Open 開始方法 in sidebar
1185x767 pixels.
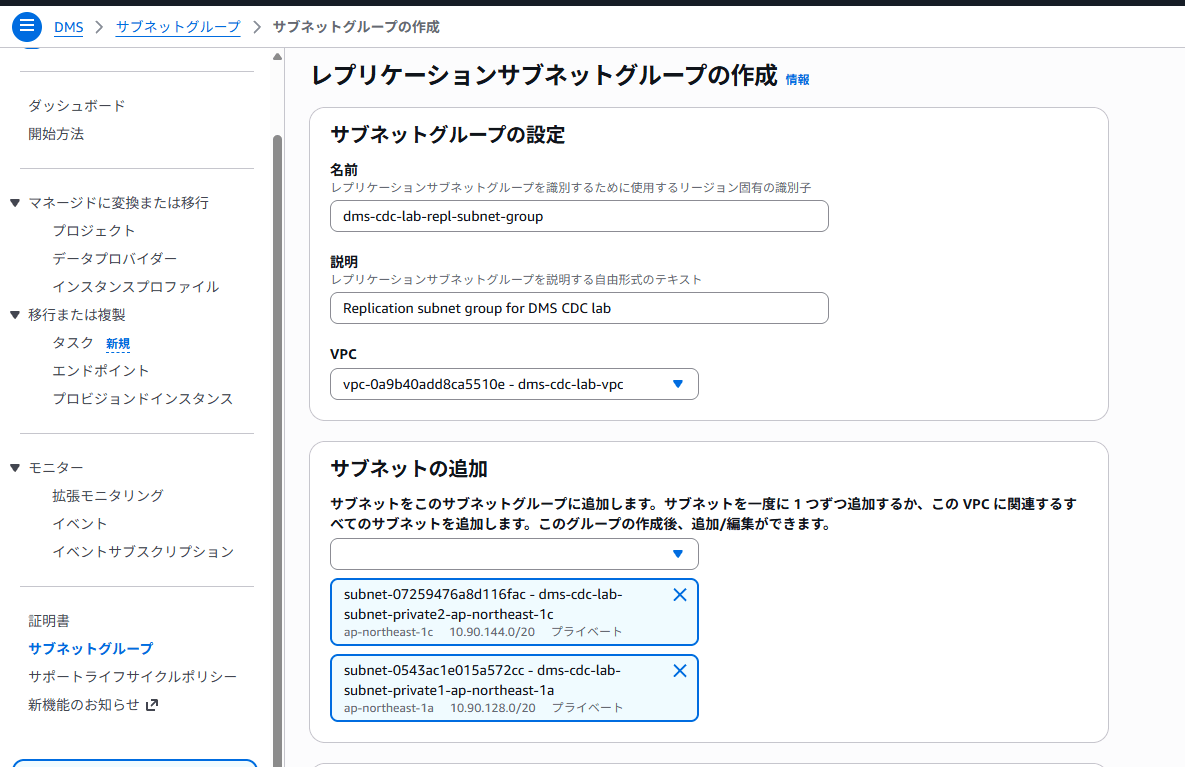coord(56,134)
